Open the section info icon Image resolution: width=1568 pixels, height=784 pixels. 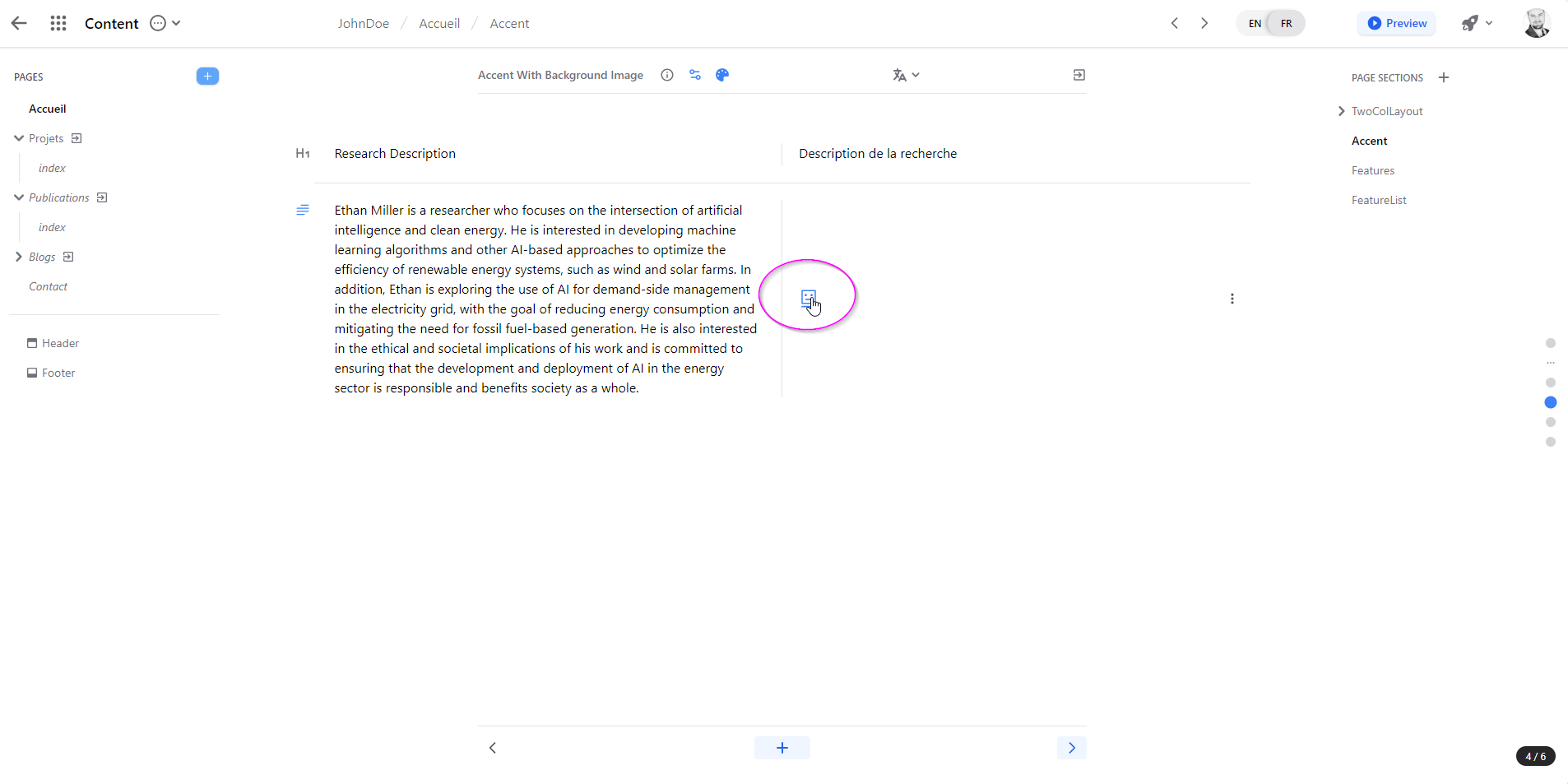coord(667,75)
